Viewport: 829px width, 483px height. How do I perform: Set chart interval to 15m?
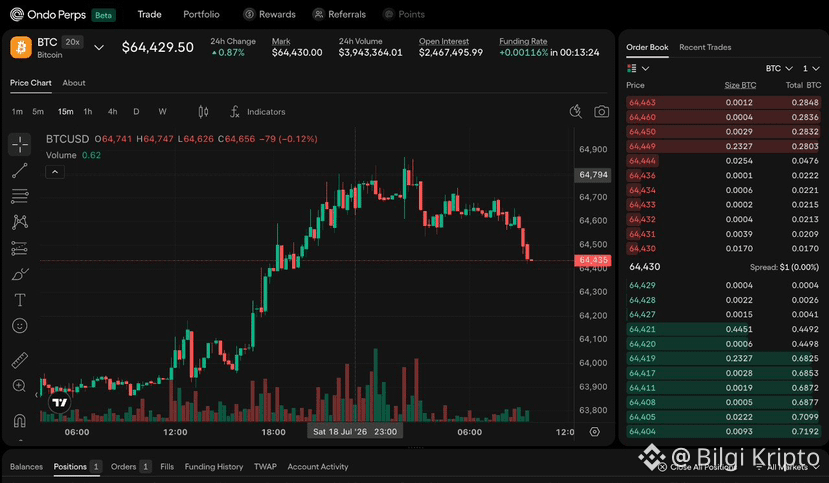(x=66, y=112)
